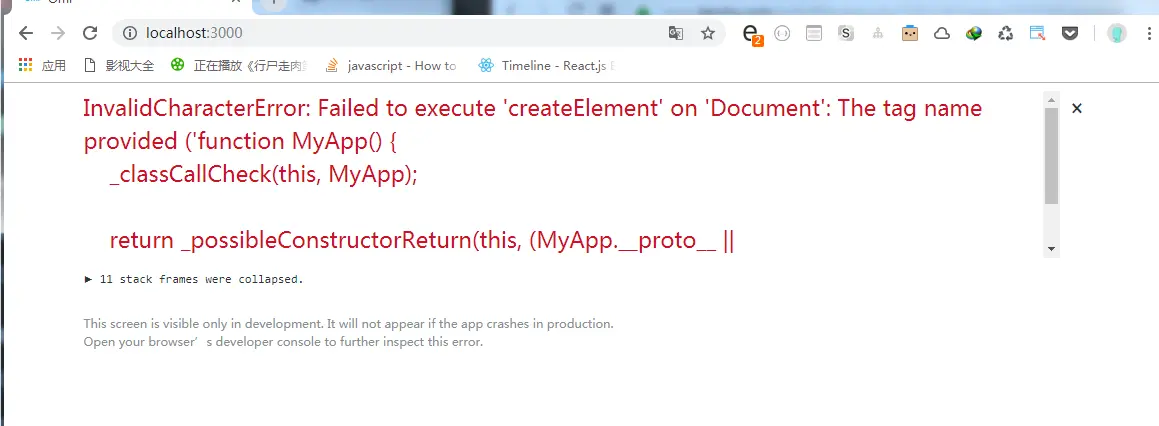Open the 'S' extension icon
Screen dimensions: 1159x426
(x=846, y=33)
